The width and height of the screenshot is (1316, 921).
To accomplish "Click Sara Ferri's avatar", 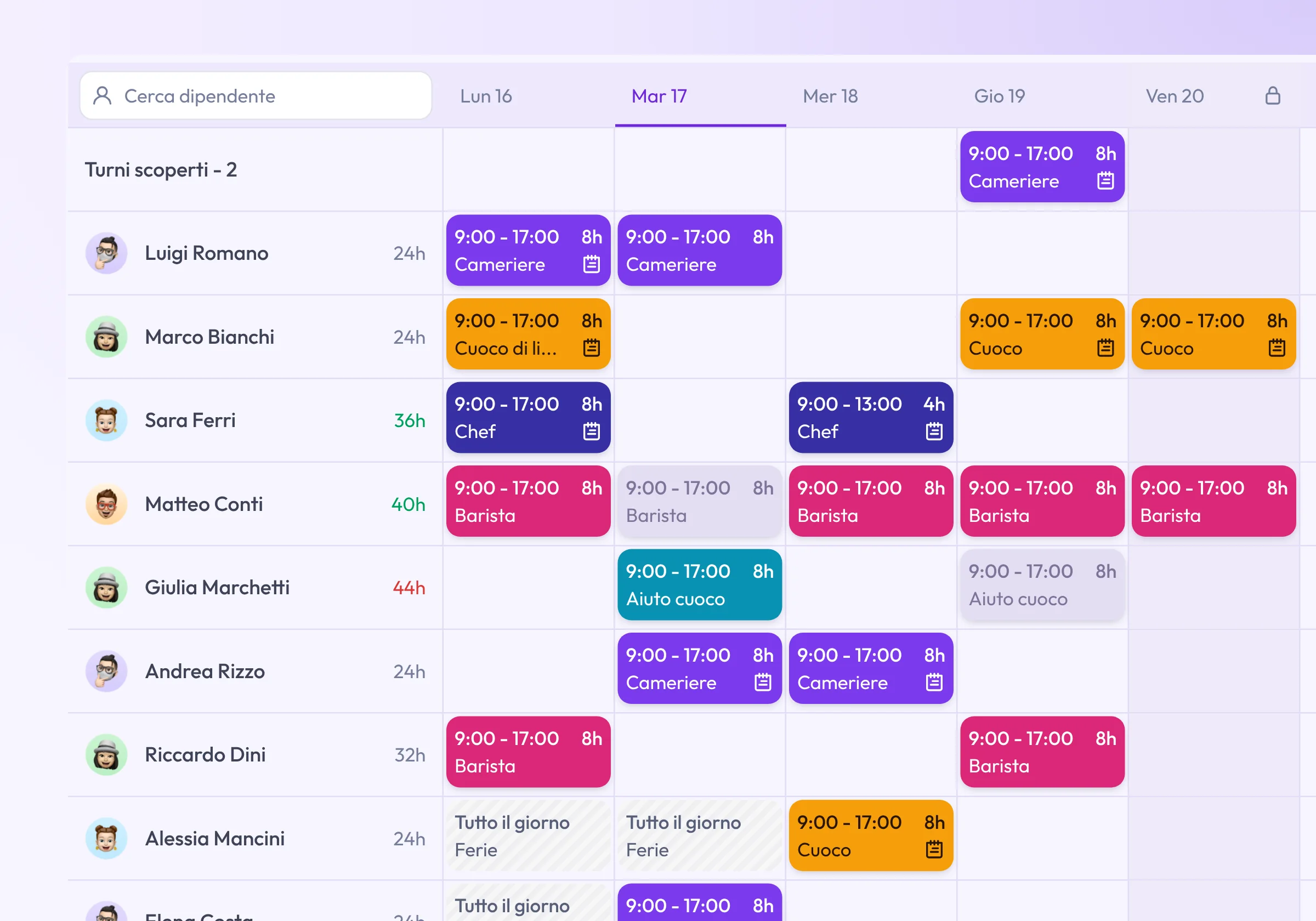I will point(106,420).
